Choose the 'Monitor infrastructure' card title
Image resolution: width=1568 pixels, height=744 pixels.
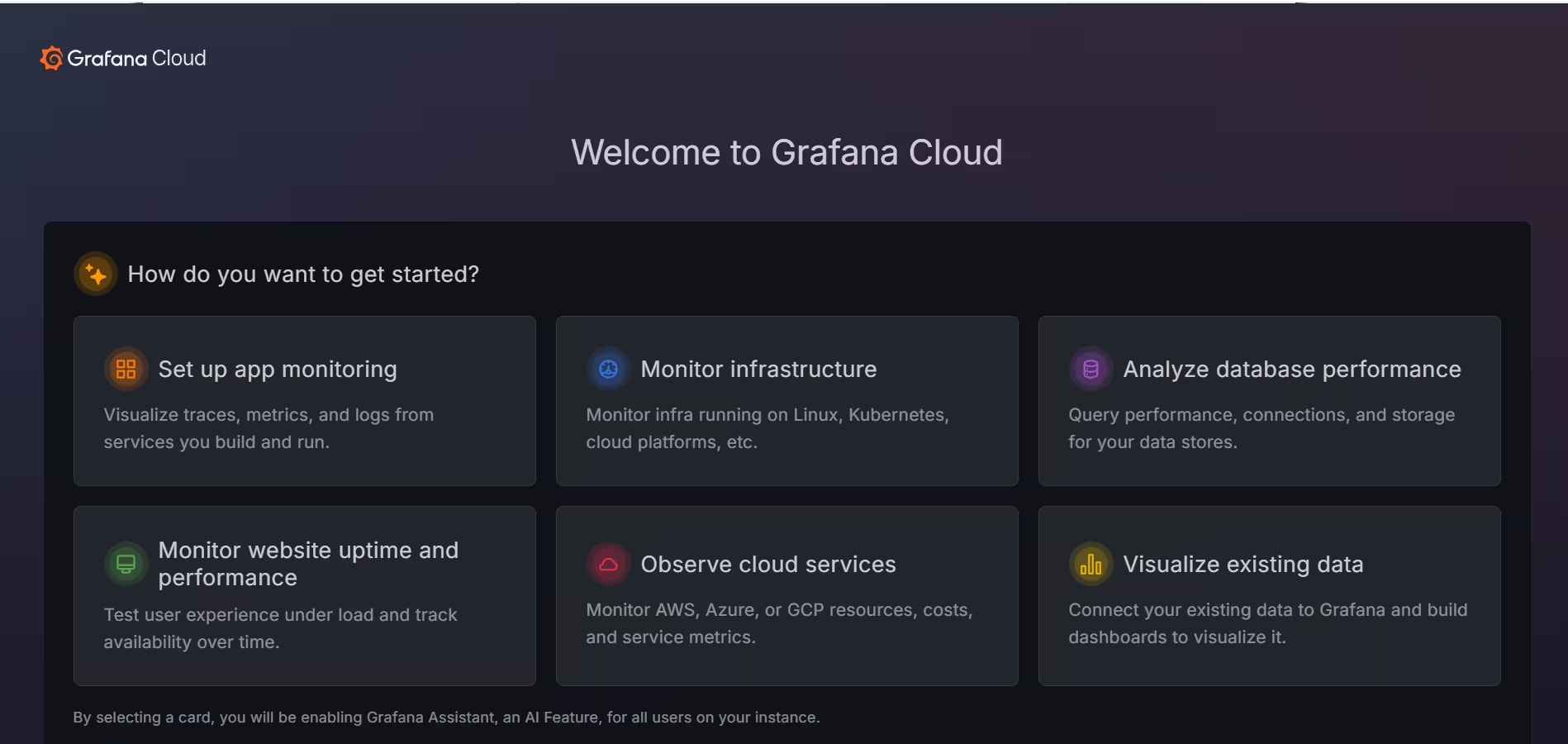tap(758, 369)
